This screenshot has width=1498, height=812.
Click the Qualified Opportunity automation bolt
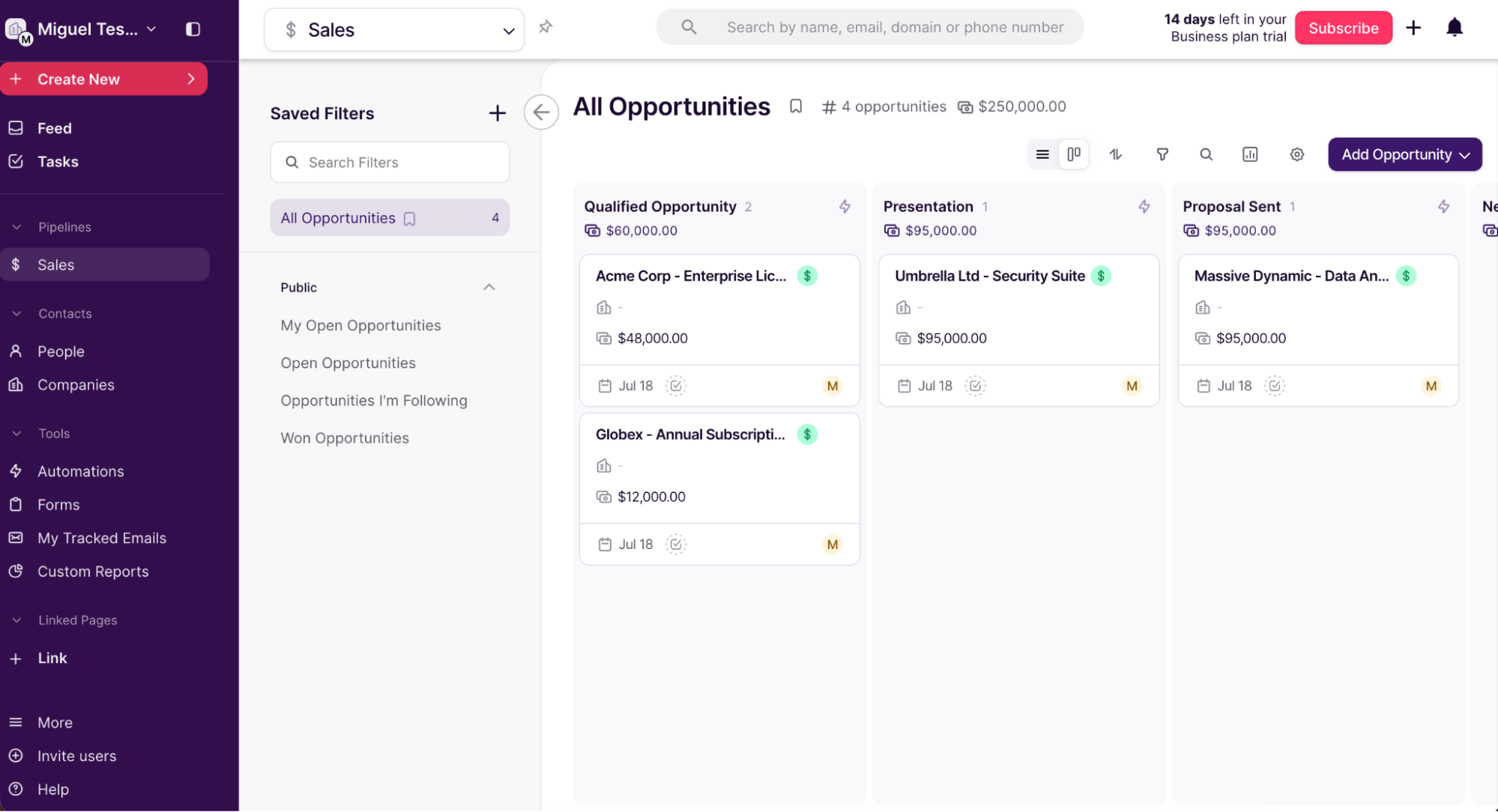[x=845, y=207]
